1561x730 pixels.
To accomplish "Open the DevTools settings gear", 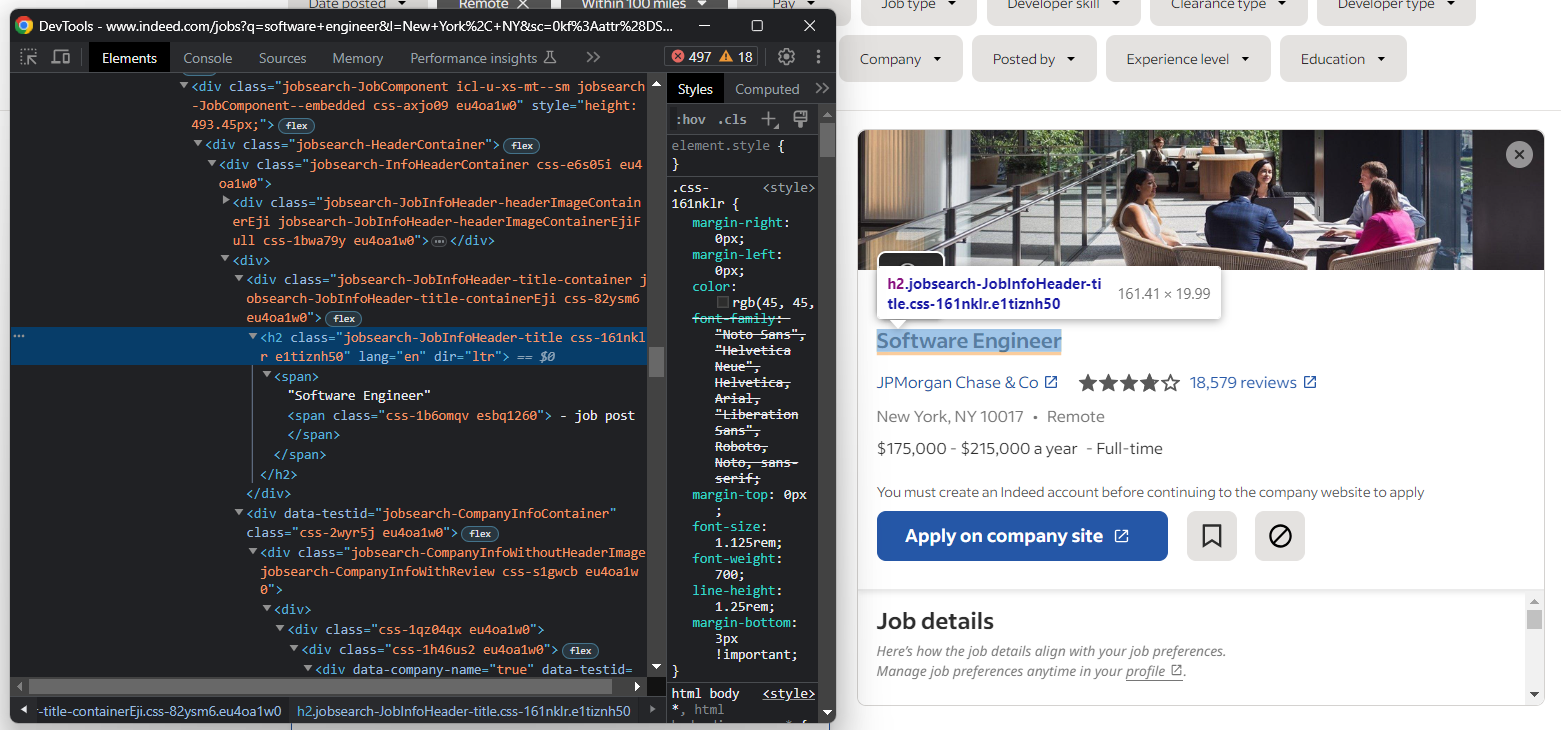I will click(x=786, y=57).
